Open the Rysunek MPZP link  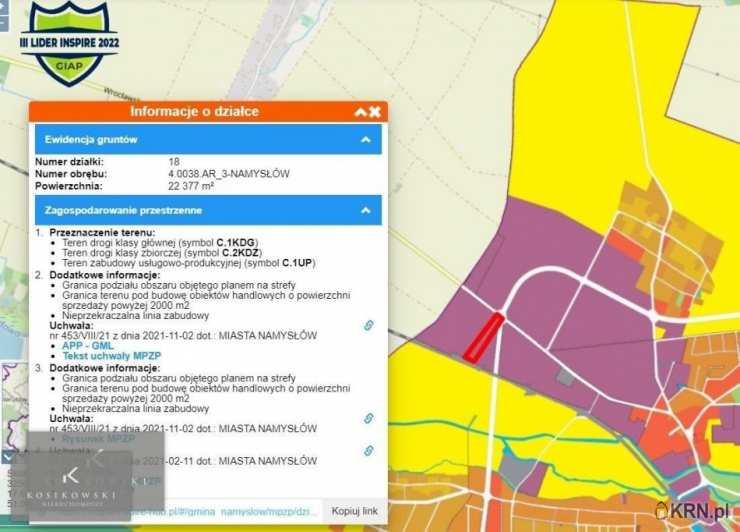click(98, 439)
